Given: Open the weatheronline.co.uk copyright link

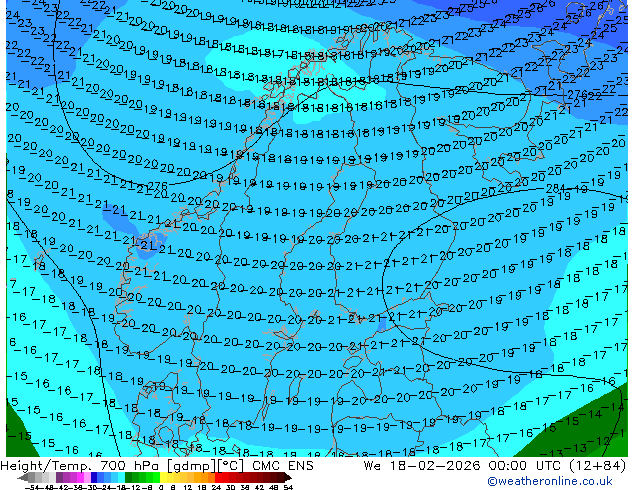Looking at the screenshot, I should tap(550, 481).
